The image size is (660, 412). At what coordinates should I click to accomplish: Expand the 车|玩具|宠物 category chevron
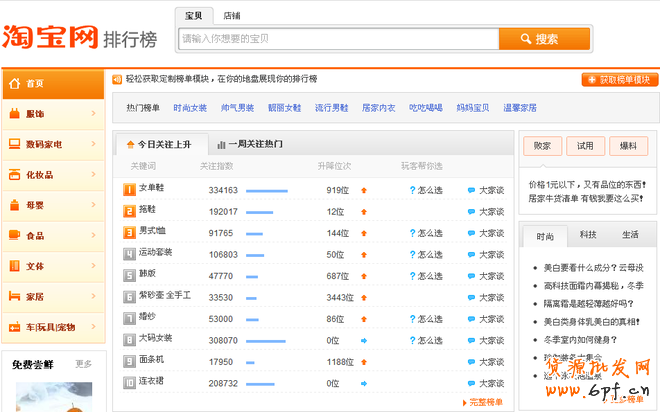tap(93, 327)
